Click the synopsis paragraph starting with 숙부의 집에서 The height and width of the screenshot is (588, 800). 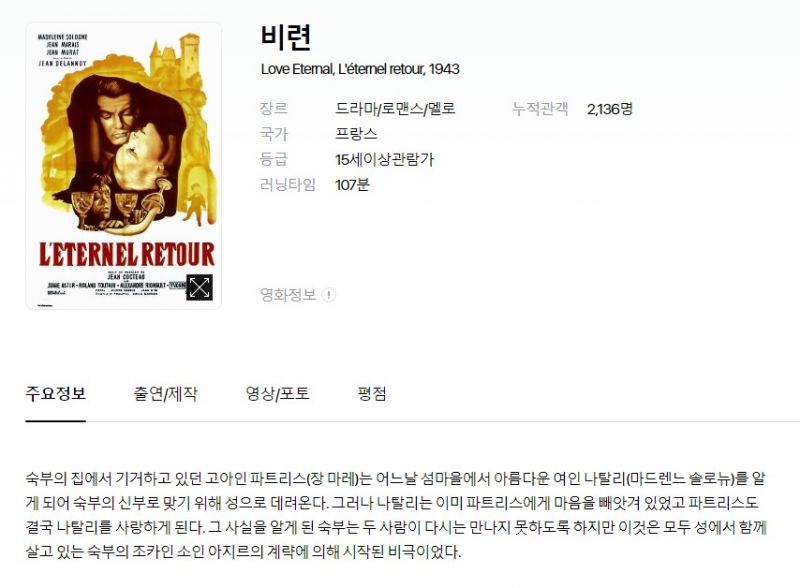(x=396, y=515)
